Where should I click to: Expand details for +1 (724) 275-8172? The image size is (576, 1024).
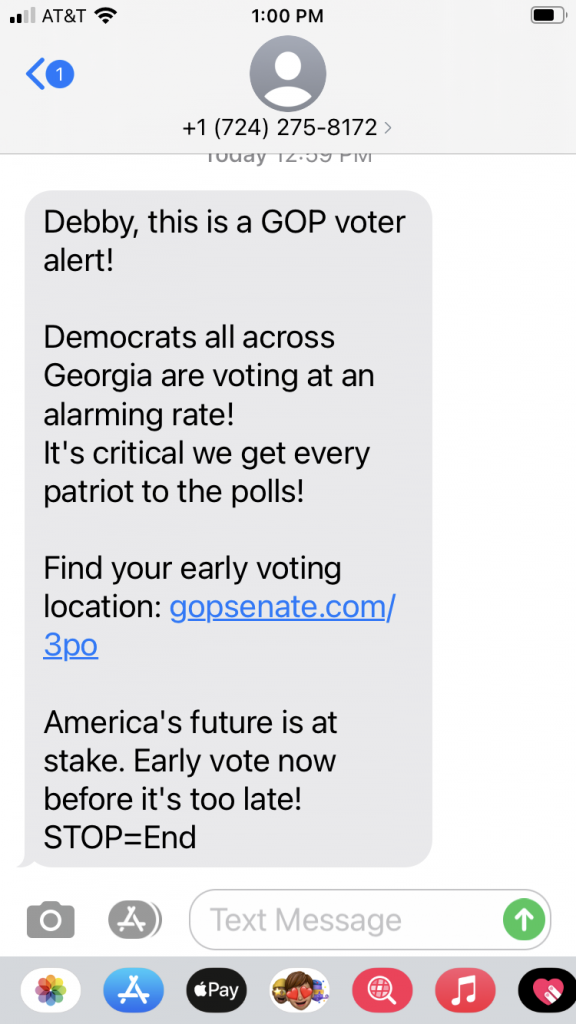[x=388, y=127]
